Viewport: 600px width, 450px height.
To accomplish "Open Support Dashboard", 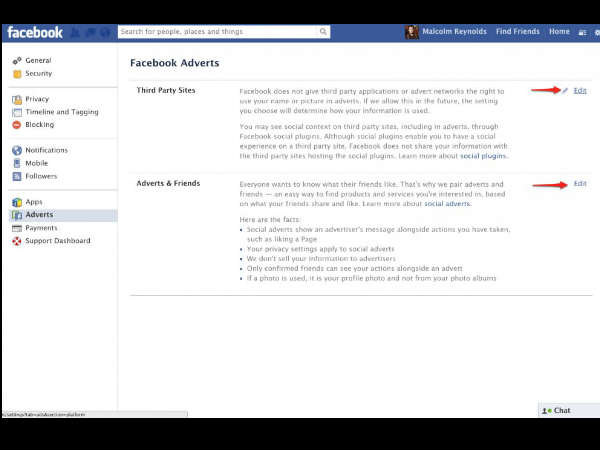I will pos(58,241).
